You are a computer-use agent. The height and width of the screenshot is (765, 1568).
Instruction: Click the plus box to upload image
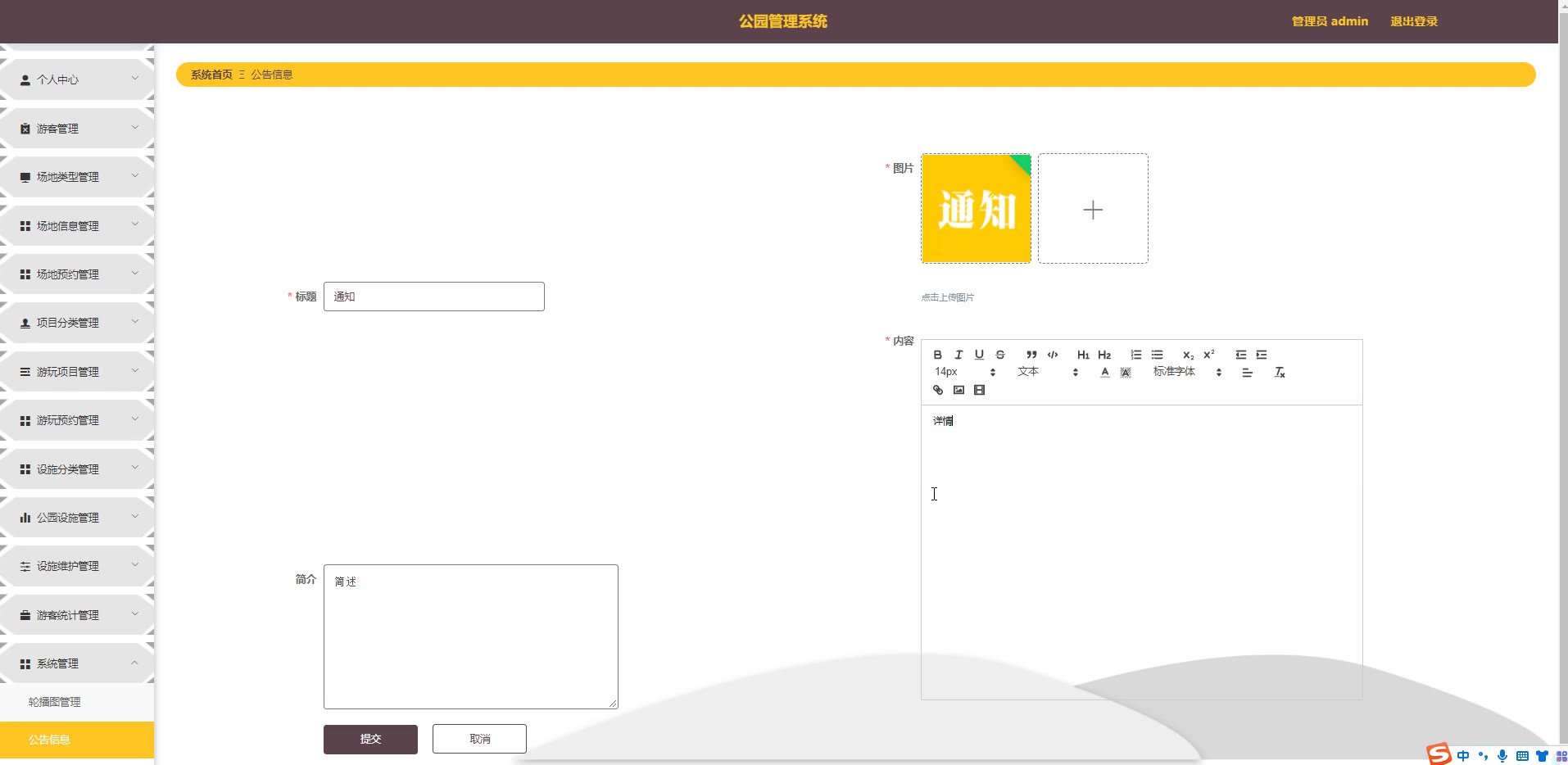tap(1093, 208)
